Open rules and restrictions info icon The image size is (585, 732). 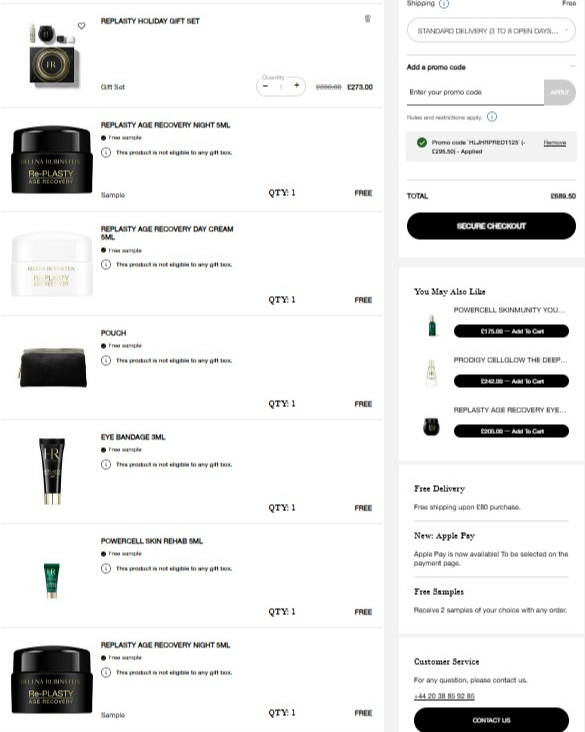(492, 117)
